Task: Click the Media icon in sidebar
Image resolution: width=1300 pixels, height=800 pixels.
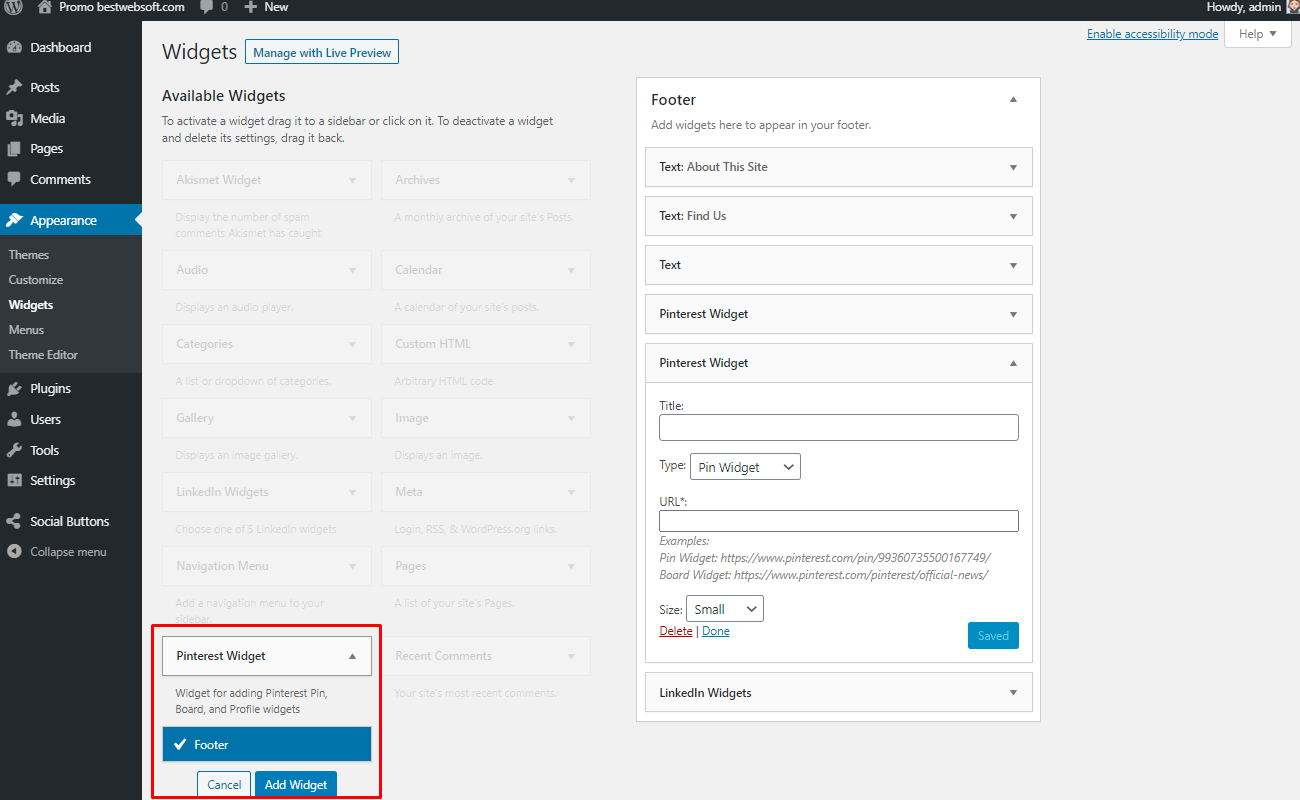Action: (x=14, y=118)
